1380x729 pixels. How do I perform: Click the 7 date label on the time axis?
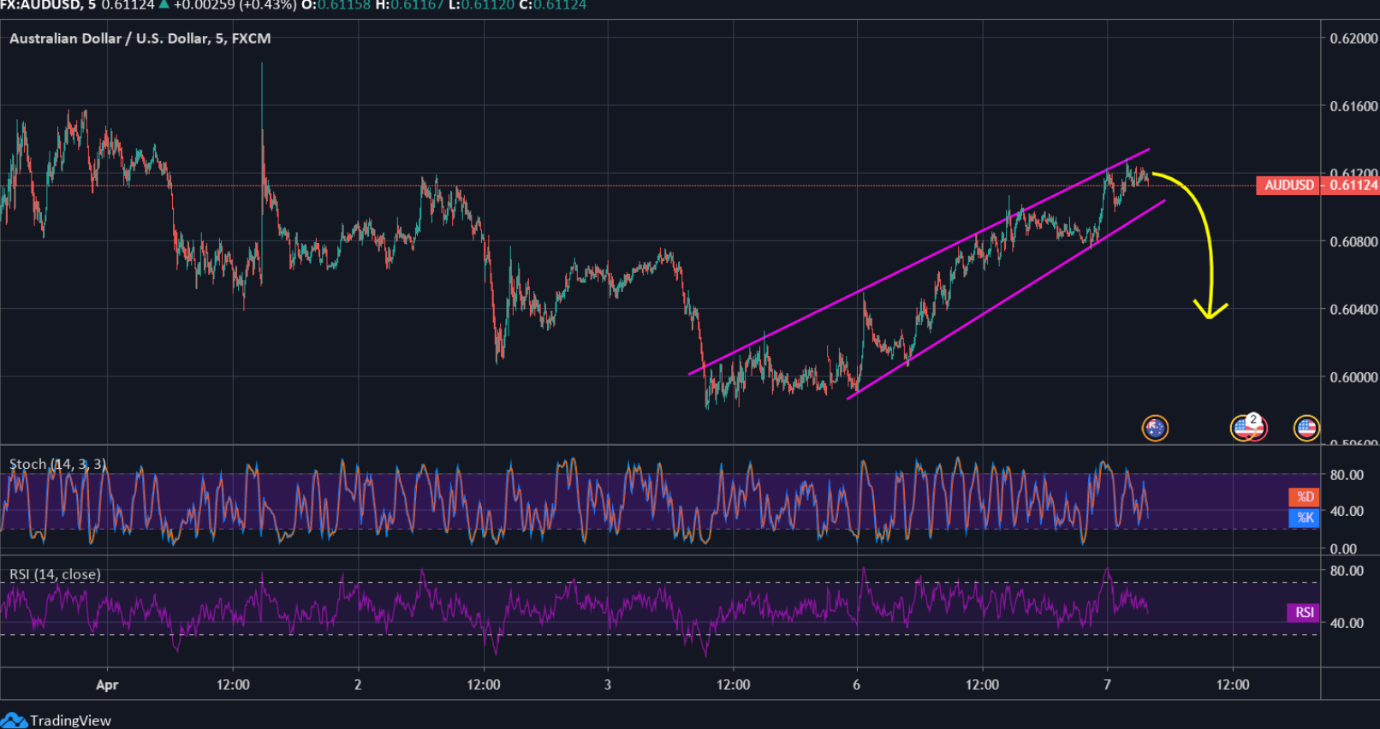click(1107, 685)
